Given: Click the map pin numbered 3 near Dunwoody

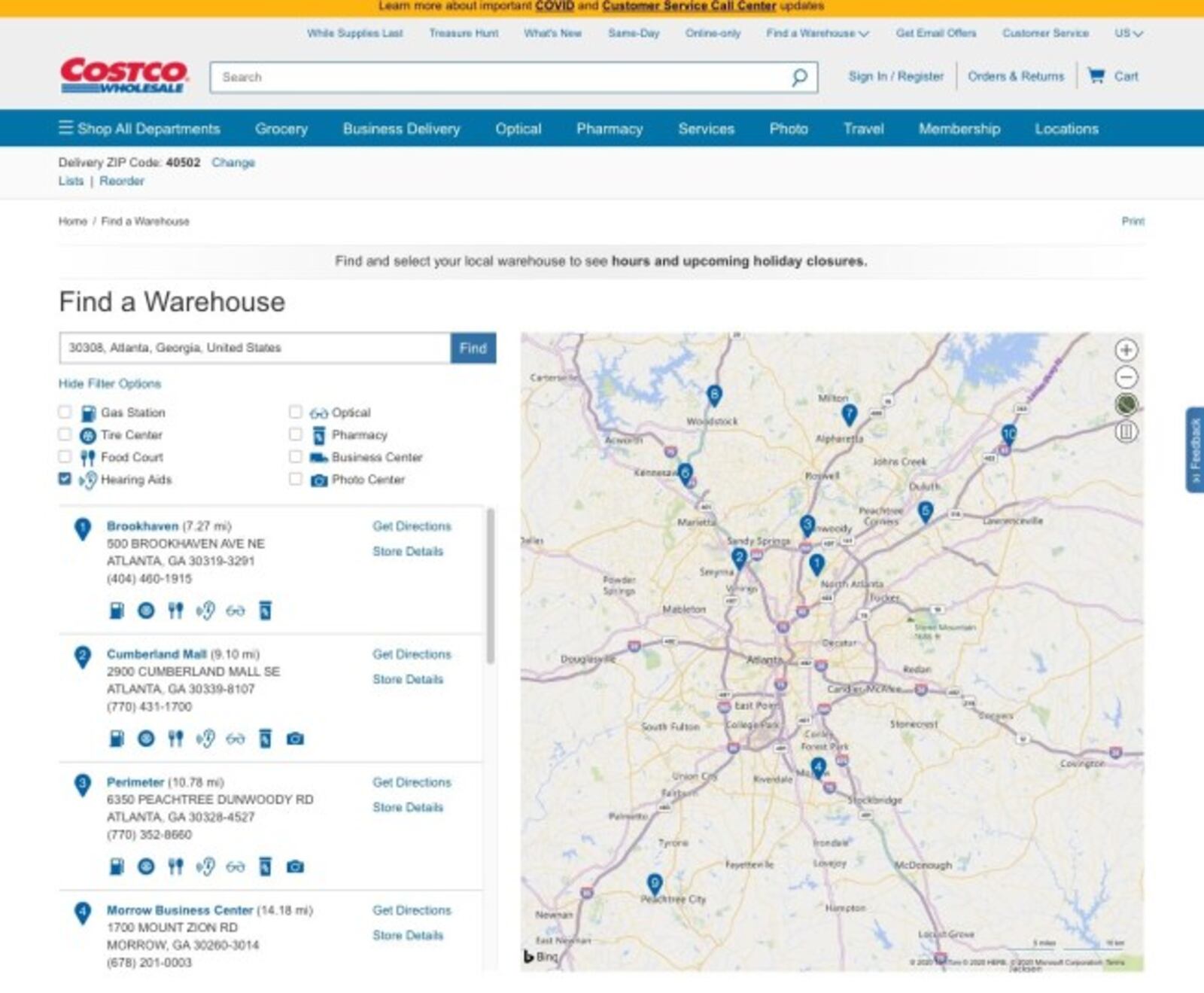Looking at the screenshot, I should coord(807,525).
